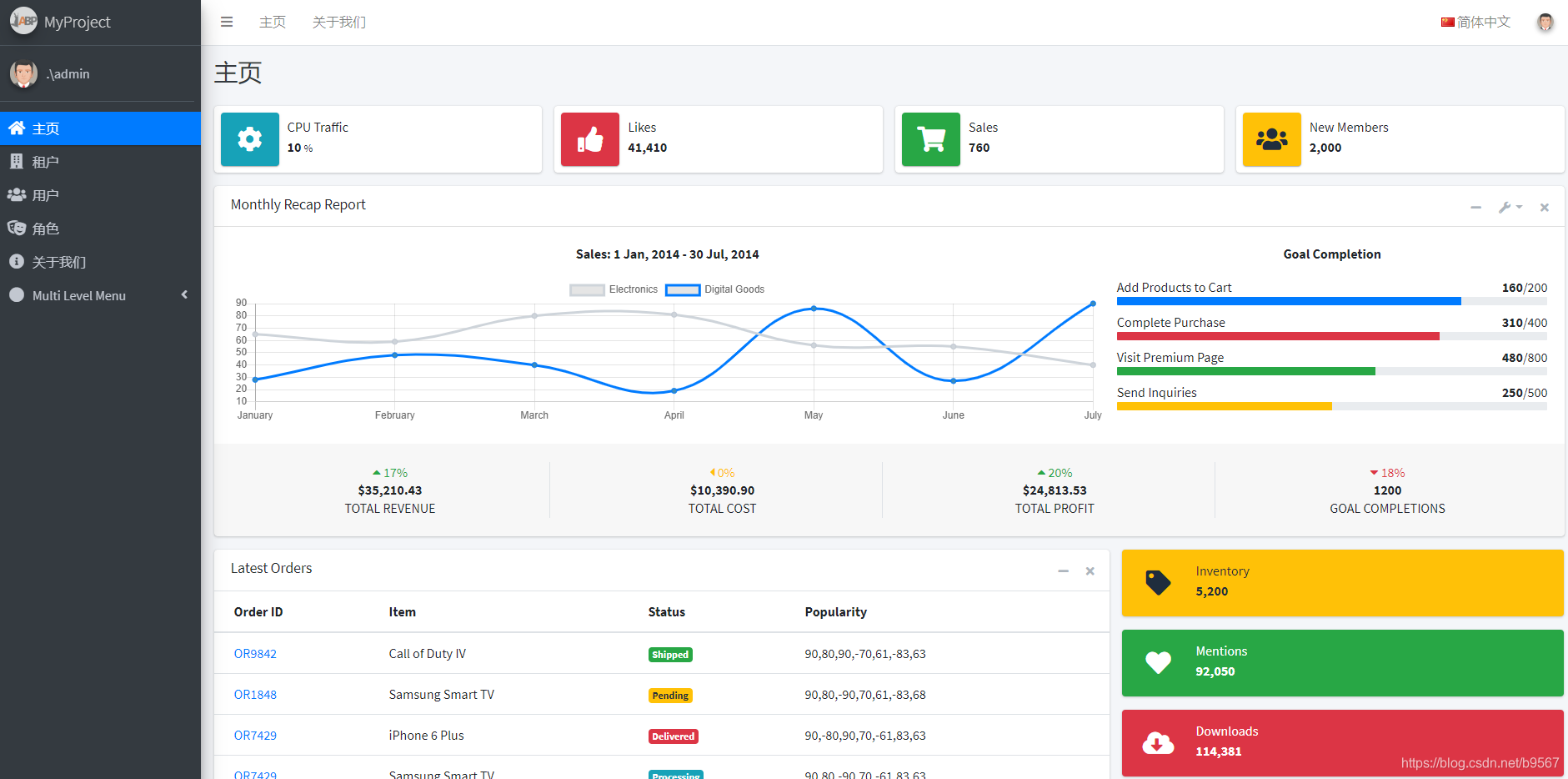The image size is (1568, 779).
Task: Click the Shipped status badge
Action: 670,655
